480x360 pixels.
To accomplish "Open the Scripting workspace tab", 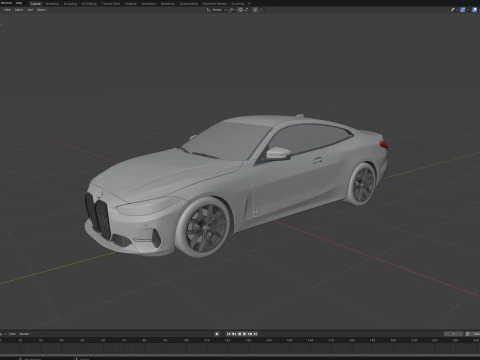I will [x=237, y=4].
